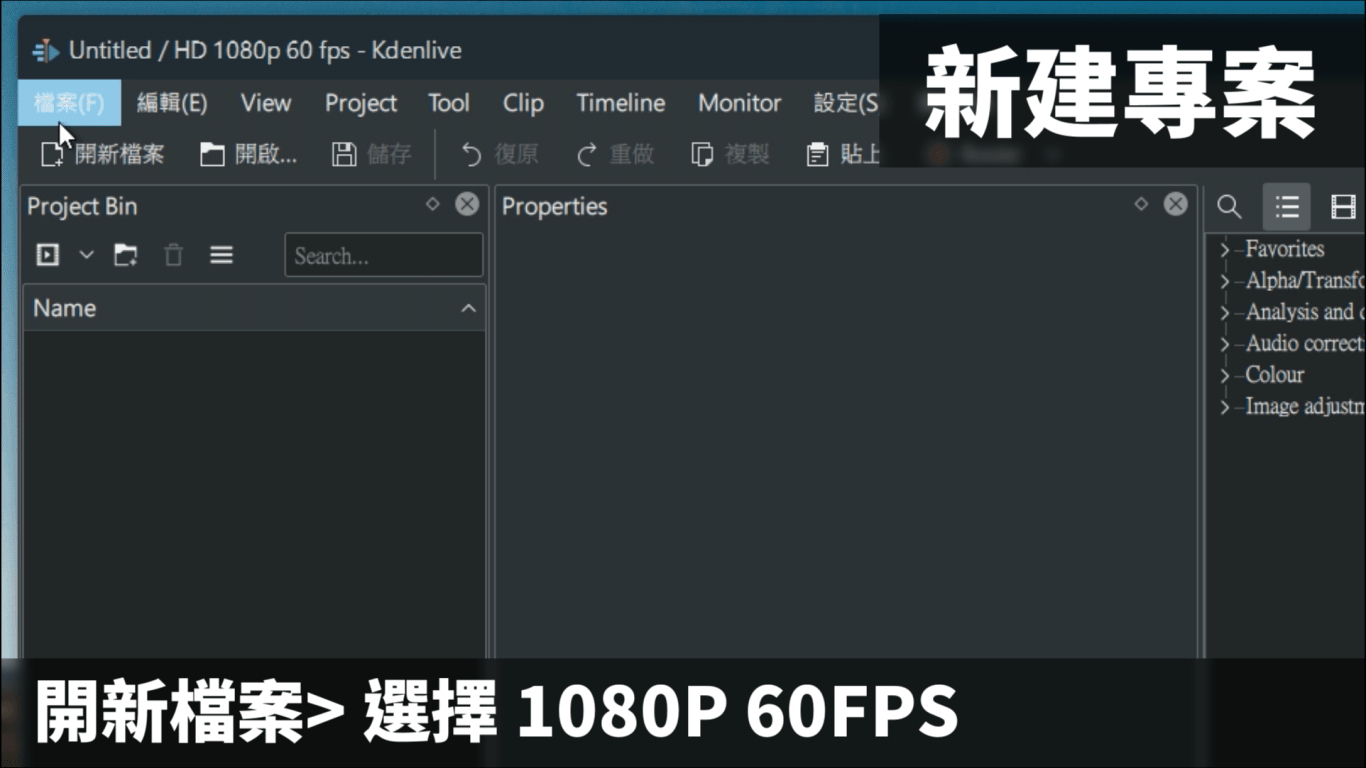Open the 編輯(E) menu
Screen dimensions: 1366x768
click(x=172, y=103)
